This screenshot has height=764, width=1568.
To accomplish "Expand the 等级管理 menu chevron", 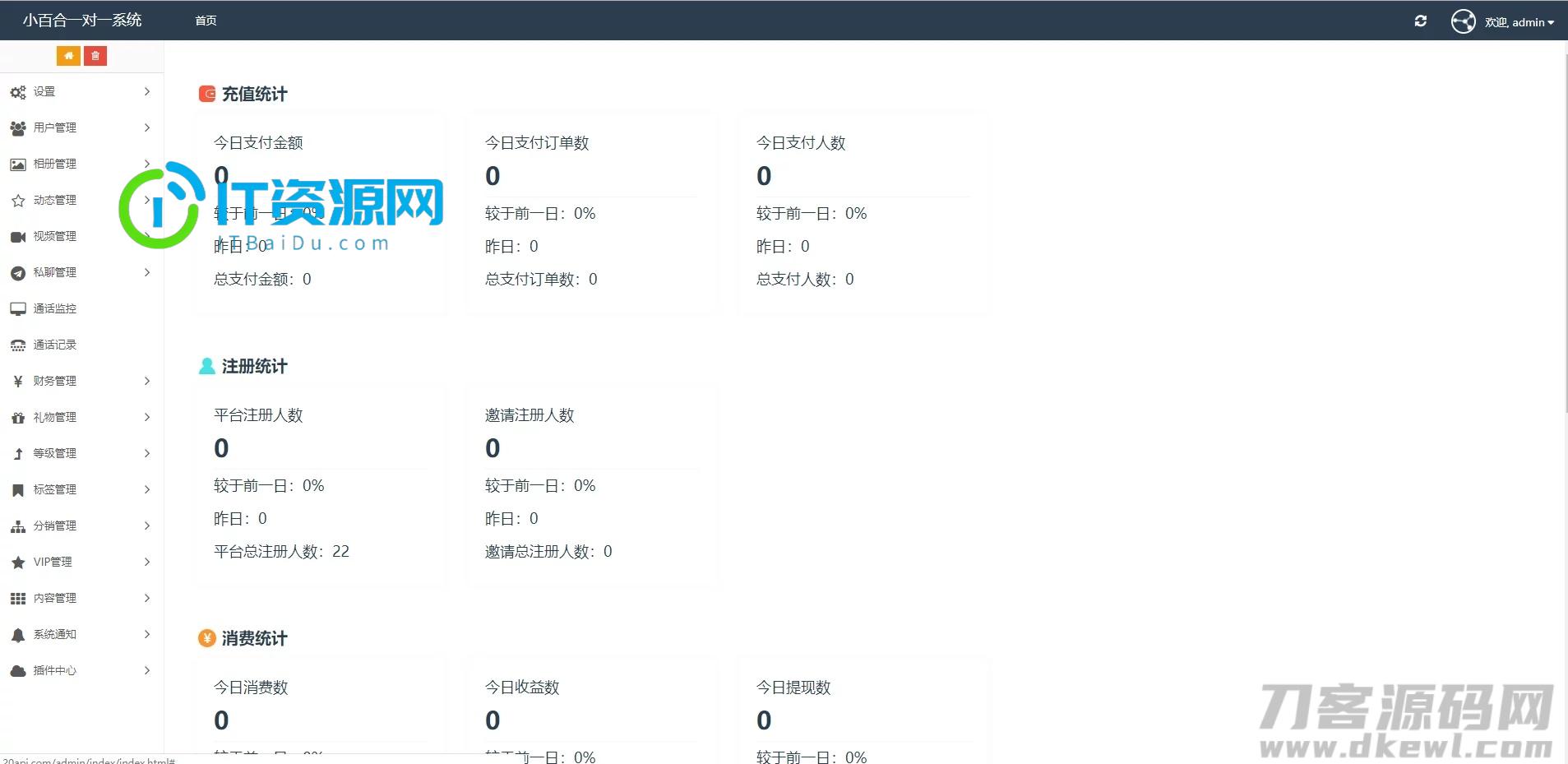I will [x=147, y=453].
